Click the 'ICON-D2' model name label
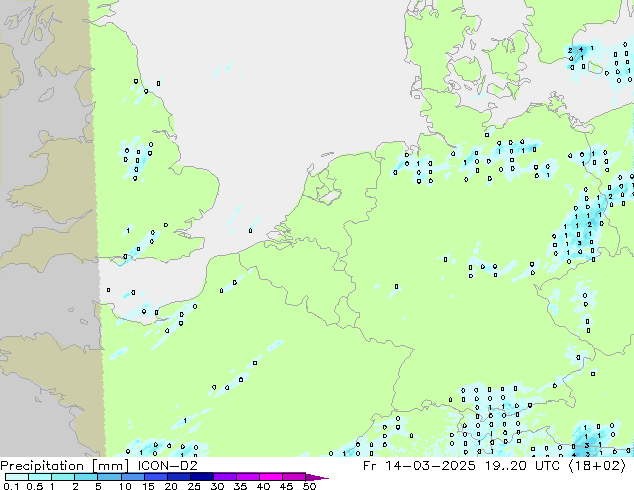 167,466
